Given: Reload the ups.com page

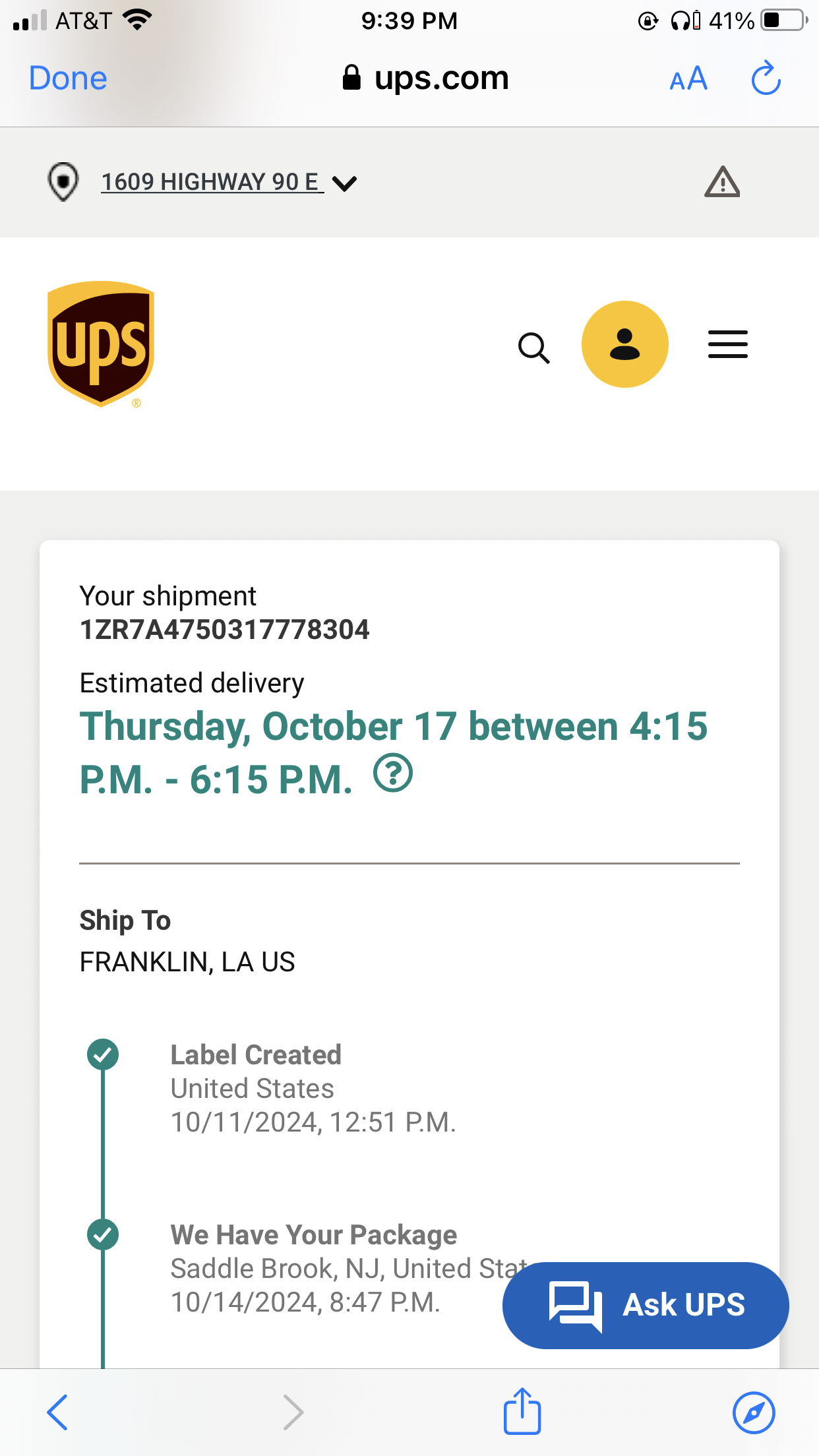Looking at the screenshot, I should pyautogui.click(x=766, y=79).
